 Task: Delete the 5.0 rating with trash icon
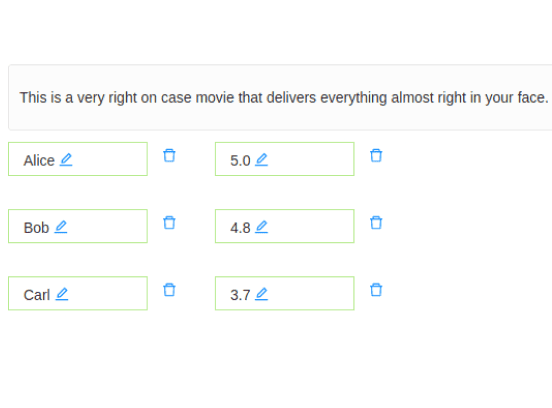point(376,156)
